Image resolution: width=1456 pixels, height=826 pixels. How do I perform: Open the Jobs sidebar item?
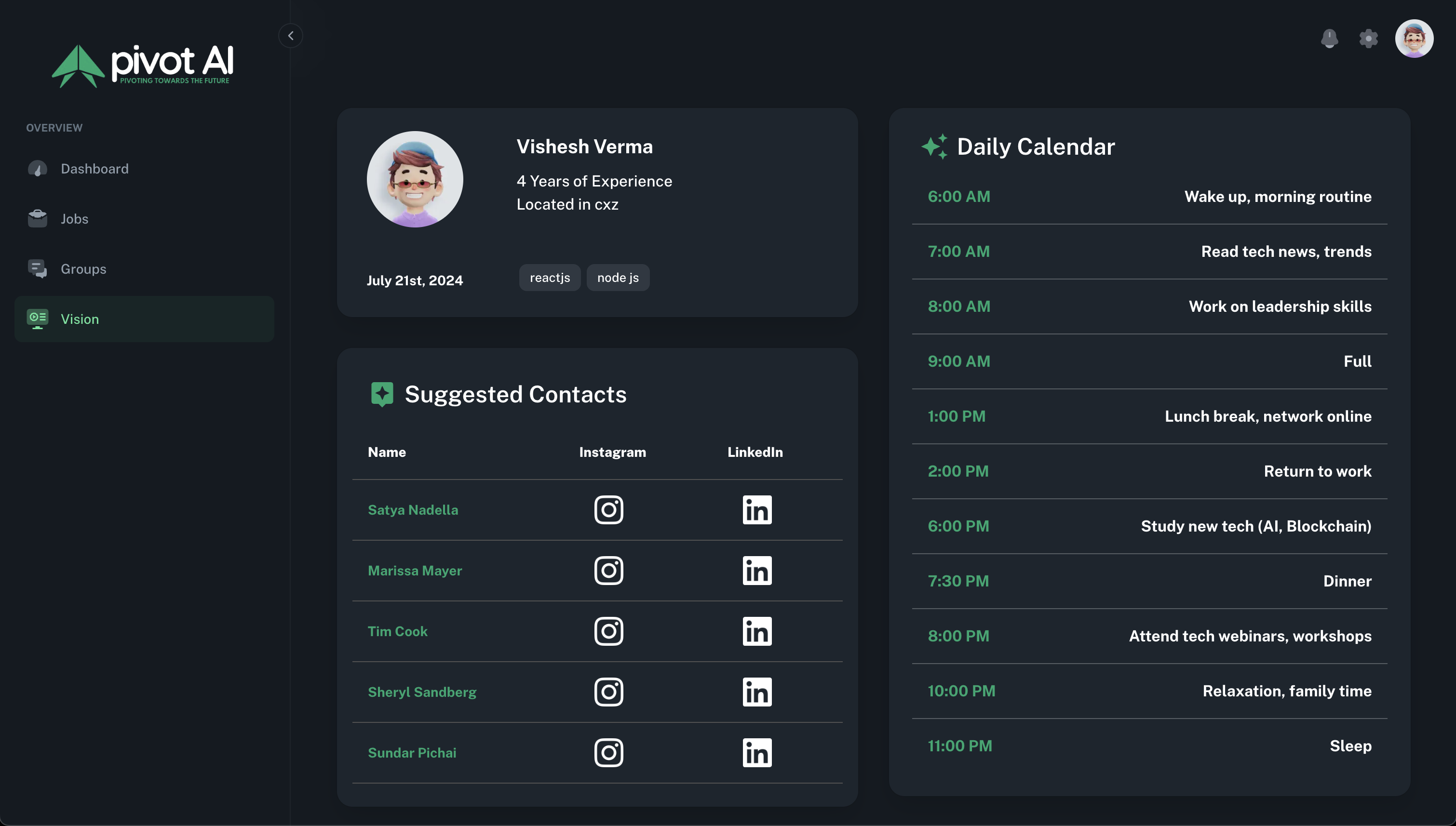coord(74,219)
